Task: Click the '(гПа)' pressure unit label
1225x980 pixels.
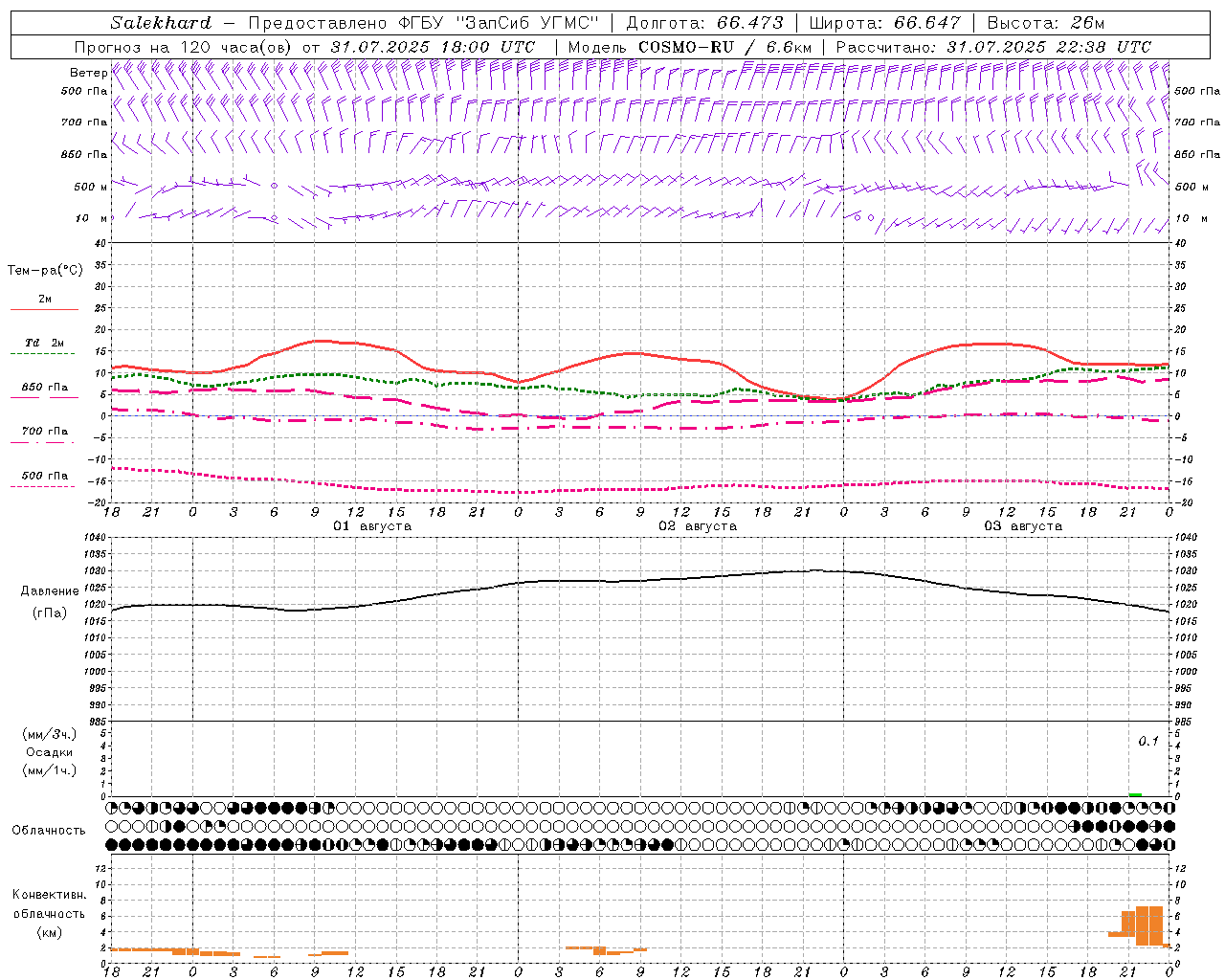Action: (x=50, y=613)
